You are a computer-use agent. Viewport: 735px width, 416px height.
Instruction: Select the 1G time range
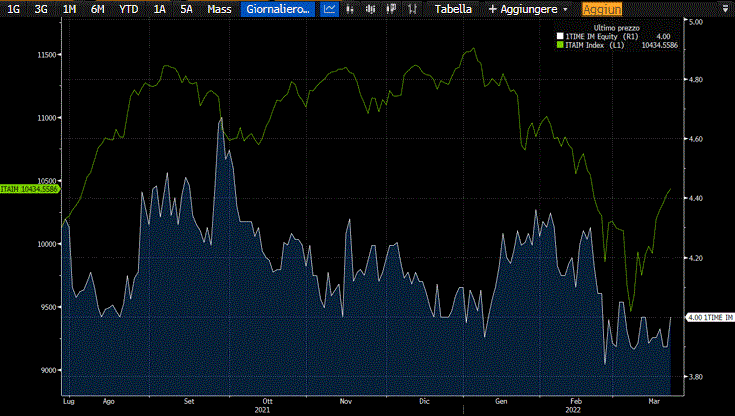point(14,9)
